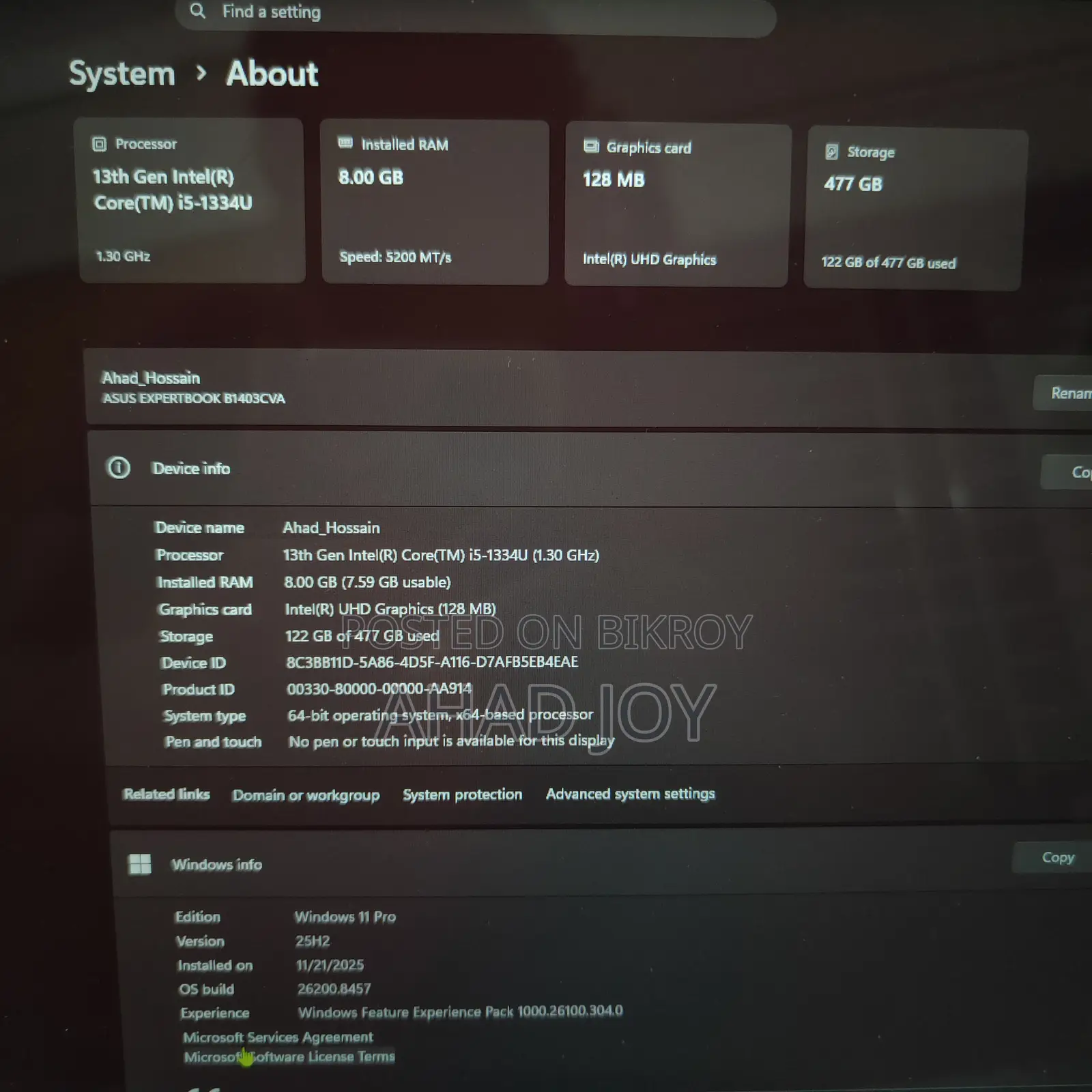This screenshot has height=1092, width=1092.
Task: Click the Storage row 122 GB of 477 GB used
Action: click(362, 635)
